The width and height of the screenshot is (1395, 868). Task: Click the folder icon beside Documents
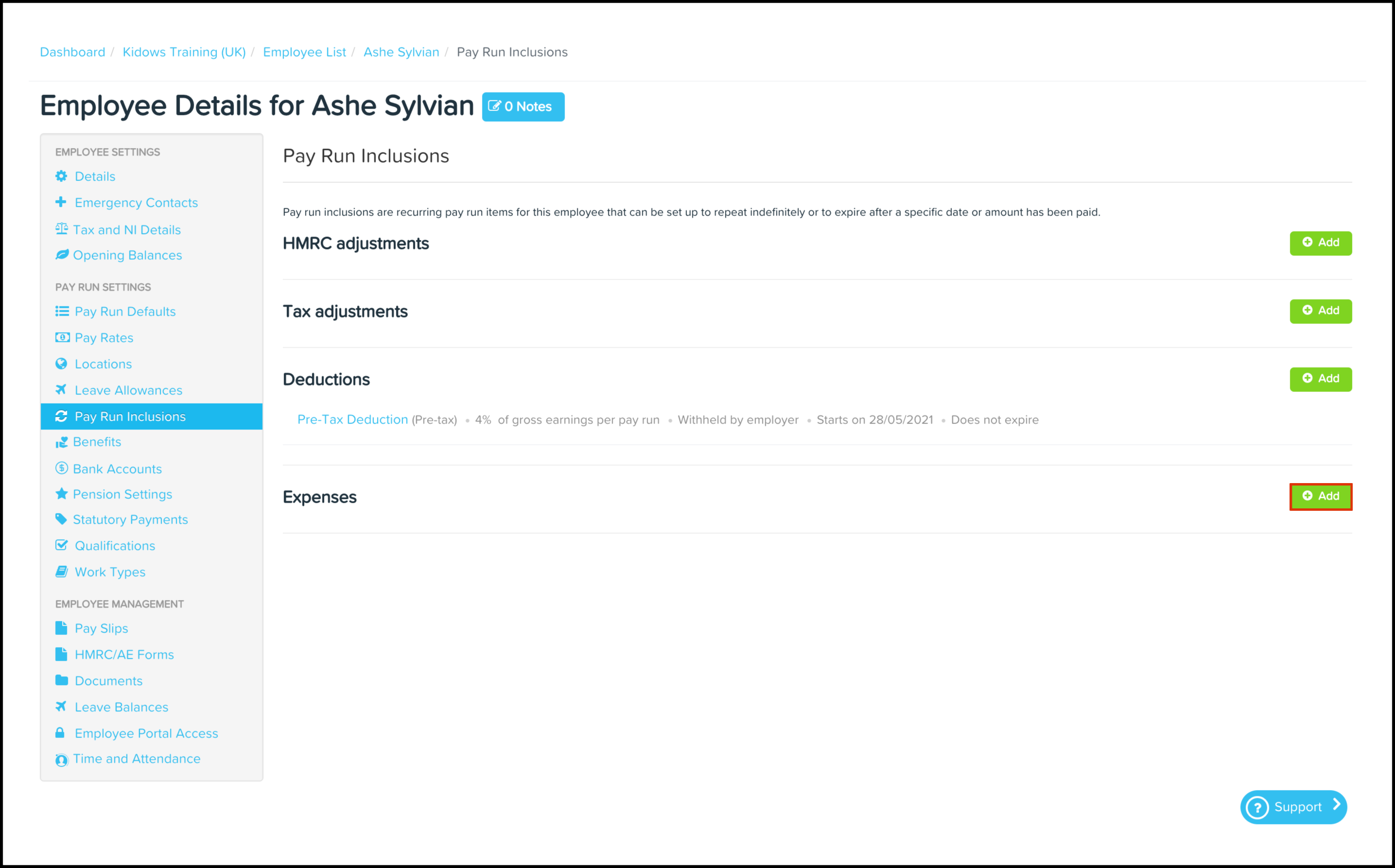(61, 680)
